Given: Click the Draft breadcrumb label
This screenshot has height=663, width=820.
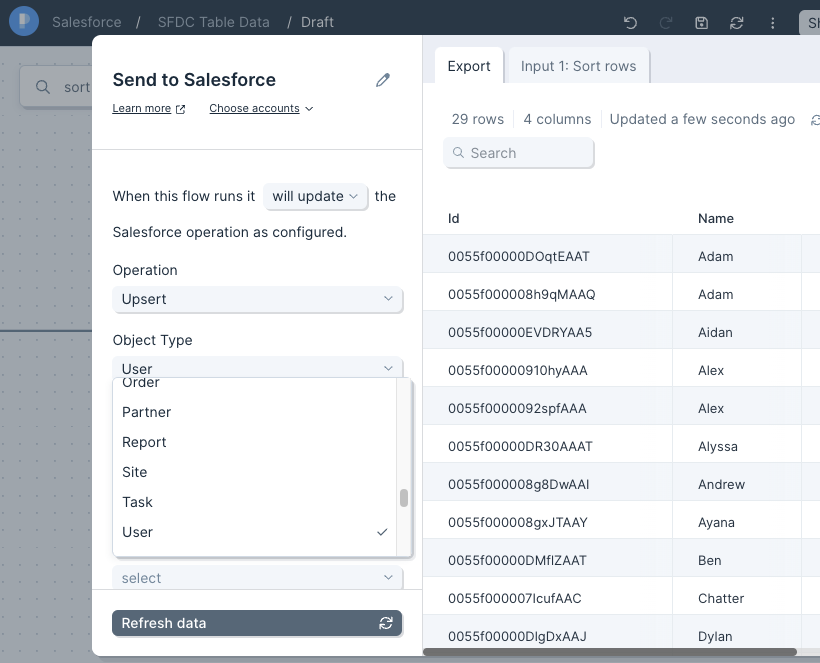Looking at the screenshot, I should pyautogui.click(x=317, y=22).
